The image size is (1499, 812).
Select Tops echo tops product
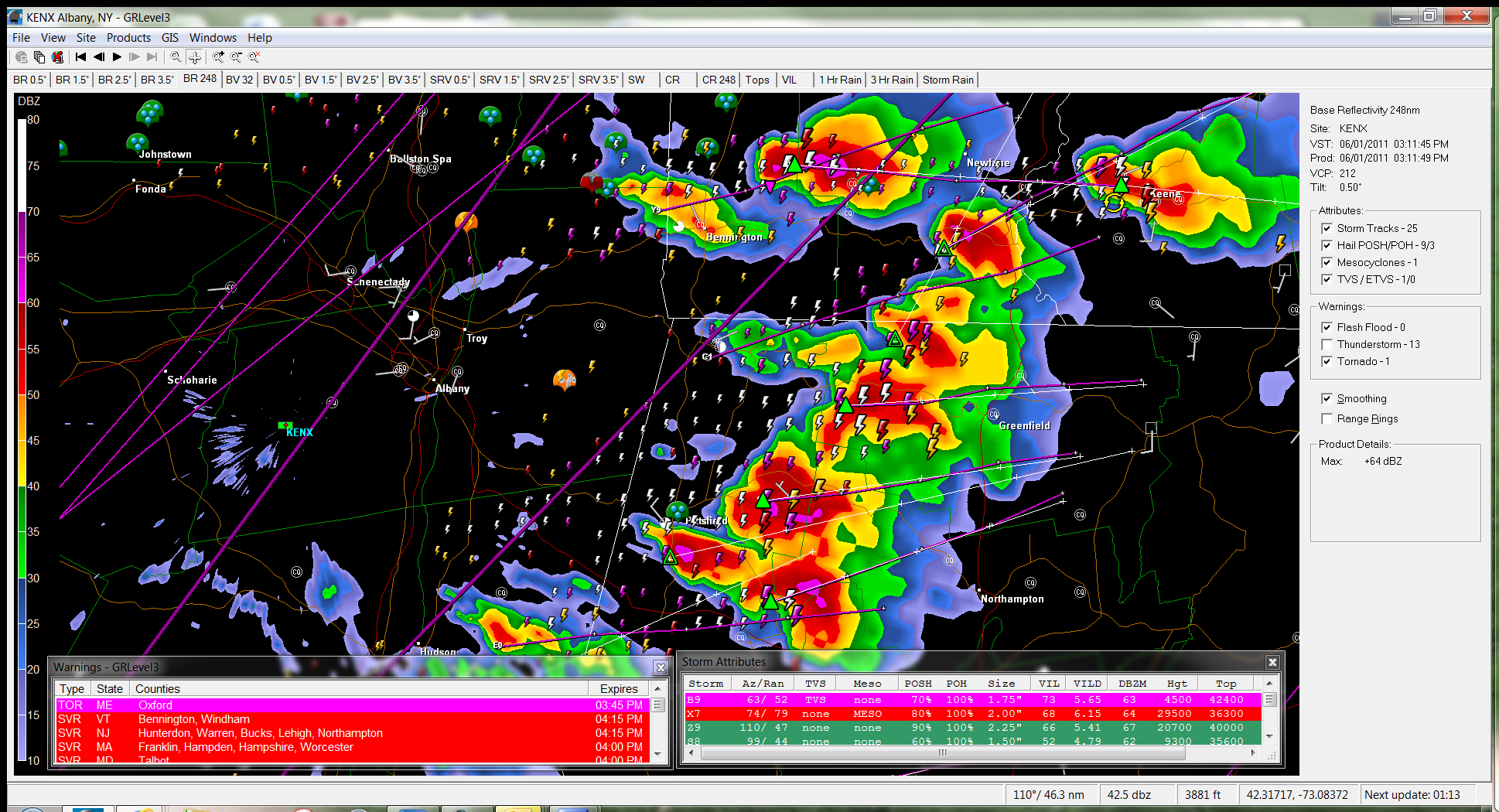[x=757, y=80]
